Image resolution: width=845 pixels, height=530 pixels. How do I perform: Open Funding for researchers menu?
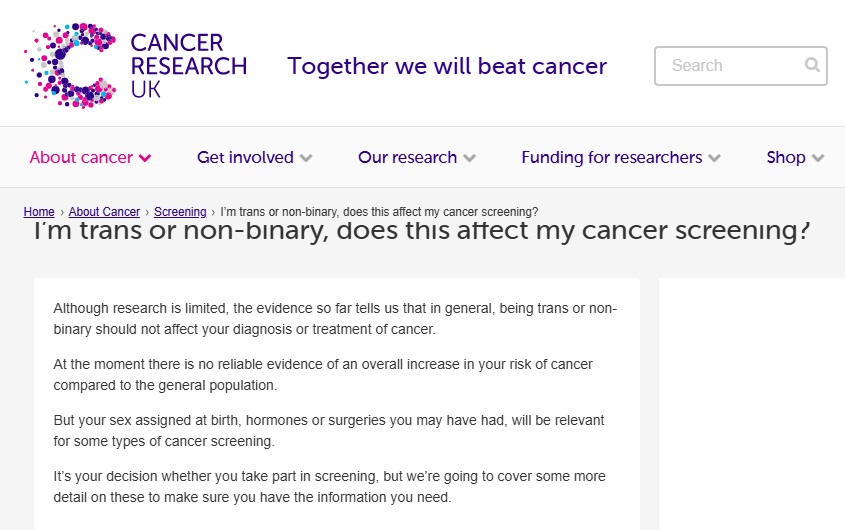pos(611,157)
